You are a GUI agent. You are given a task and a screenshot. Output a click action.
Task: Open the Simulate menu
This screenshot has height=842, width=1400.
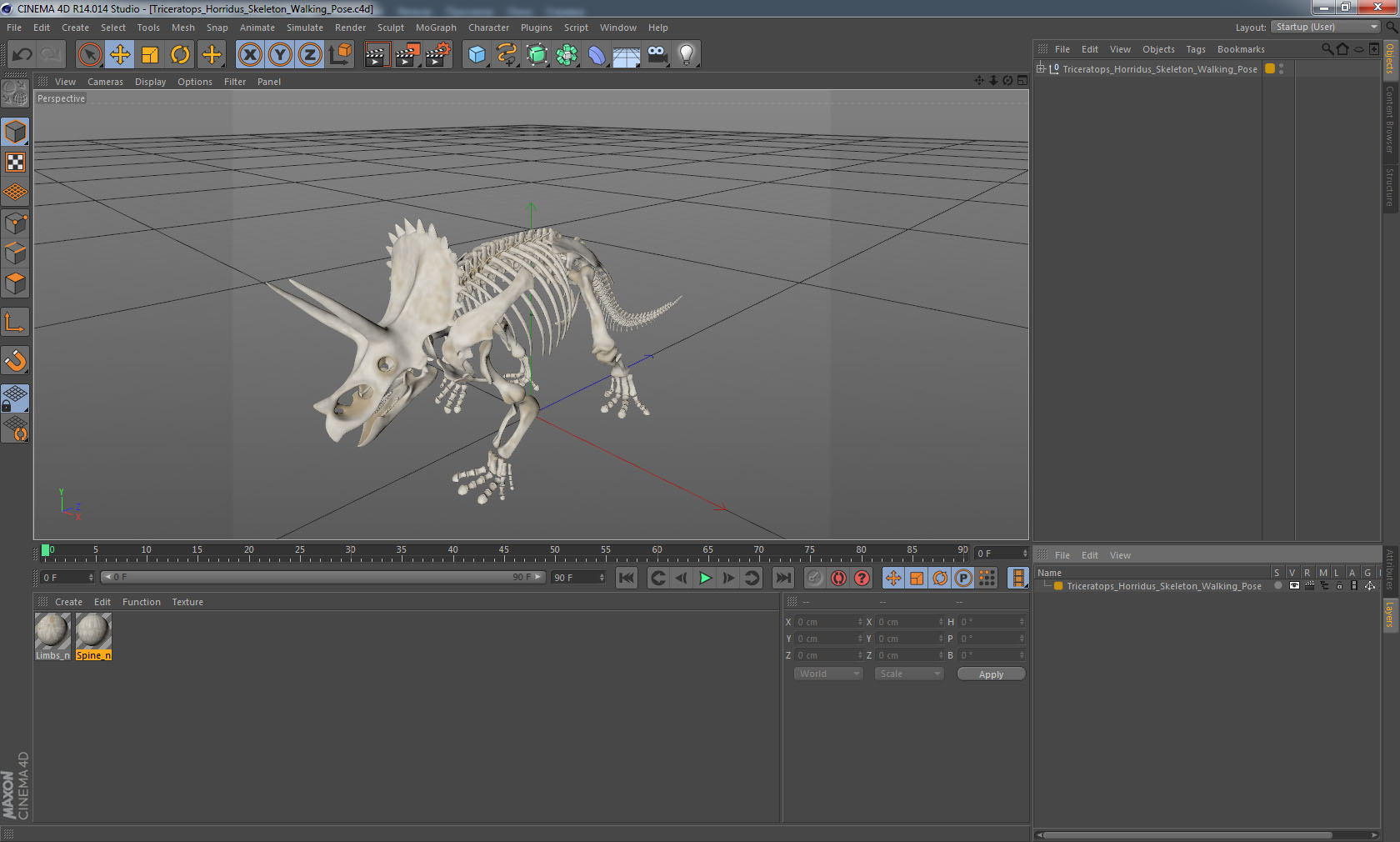305,28
